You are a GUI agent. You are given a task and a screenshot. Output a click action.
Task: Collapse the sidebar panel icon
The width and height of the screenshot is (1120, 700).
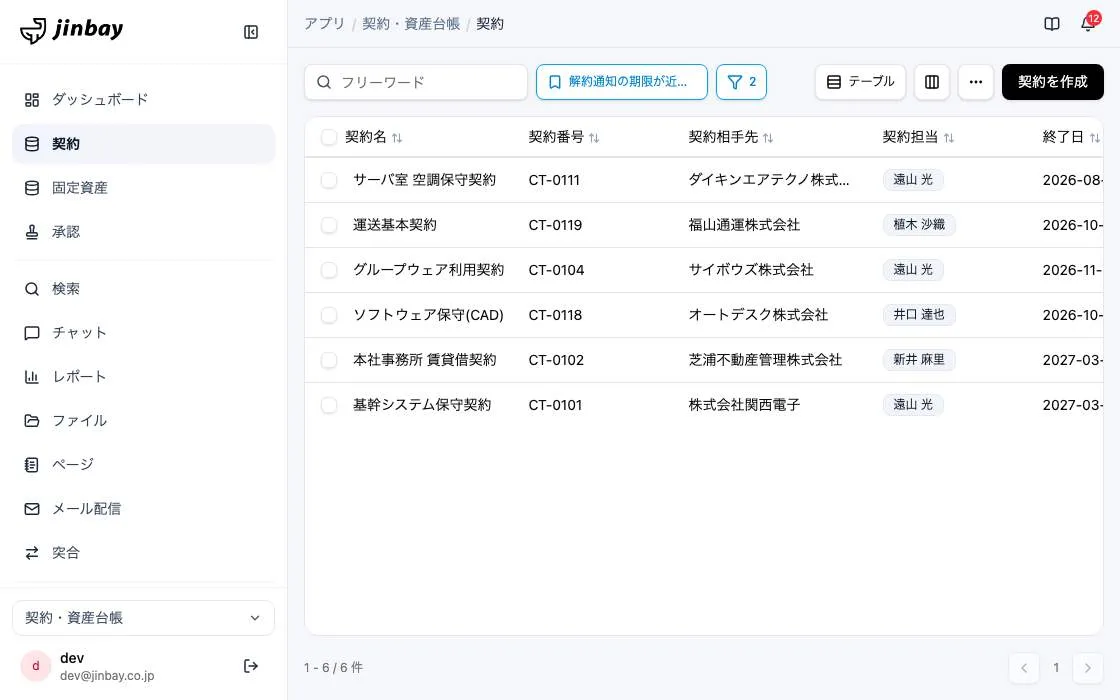[251, 32]
